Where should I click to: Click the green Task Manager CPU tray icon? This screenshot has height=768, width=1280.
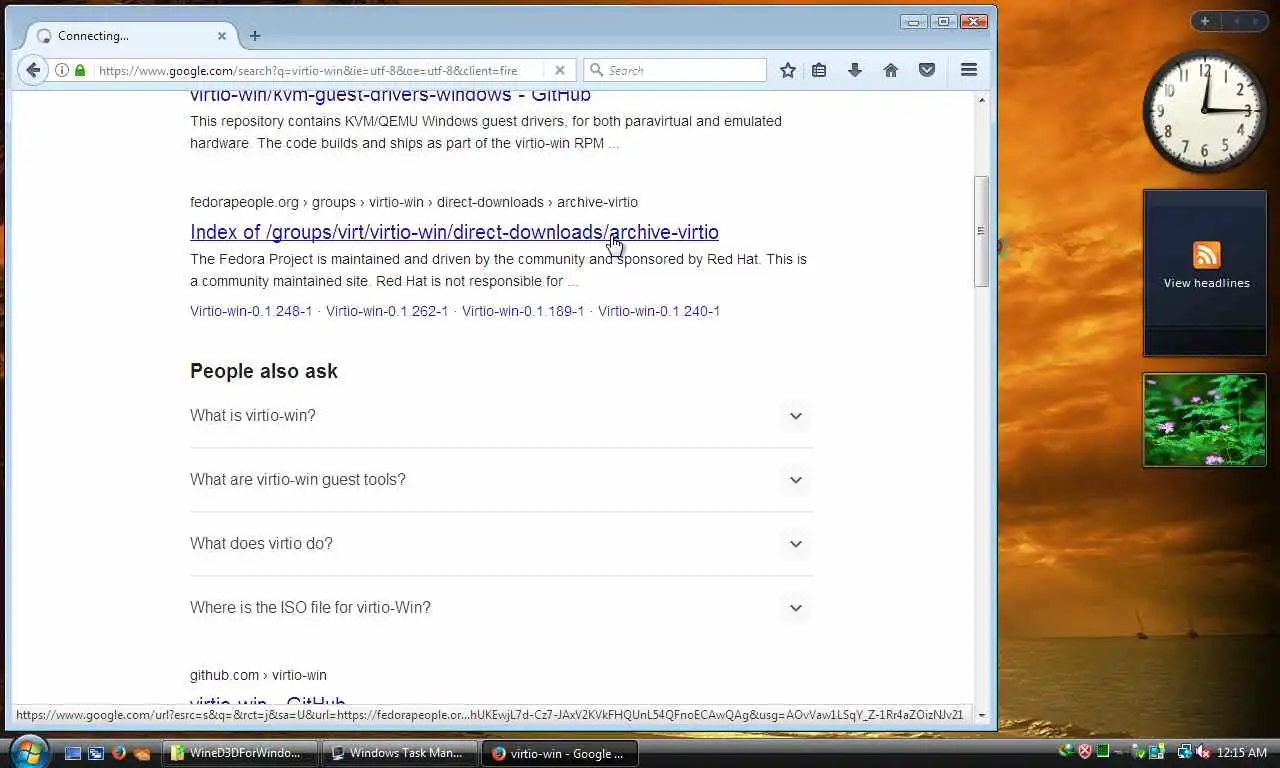point(1103,752)
